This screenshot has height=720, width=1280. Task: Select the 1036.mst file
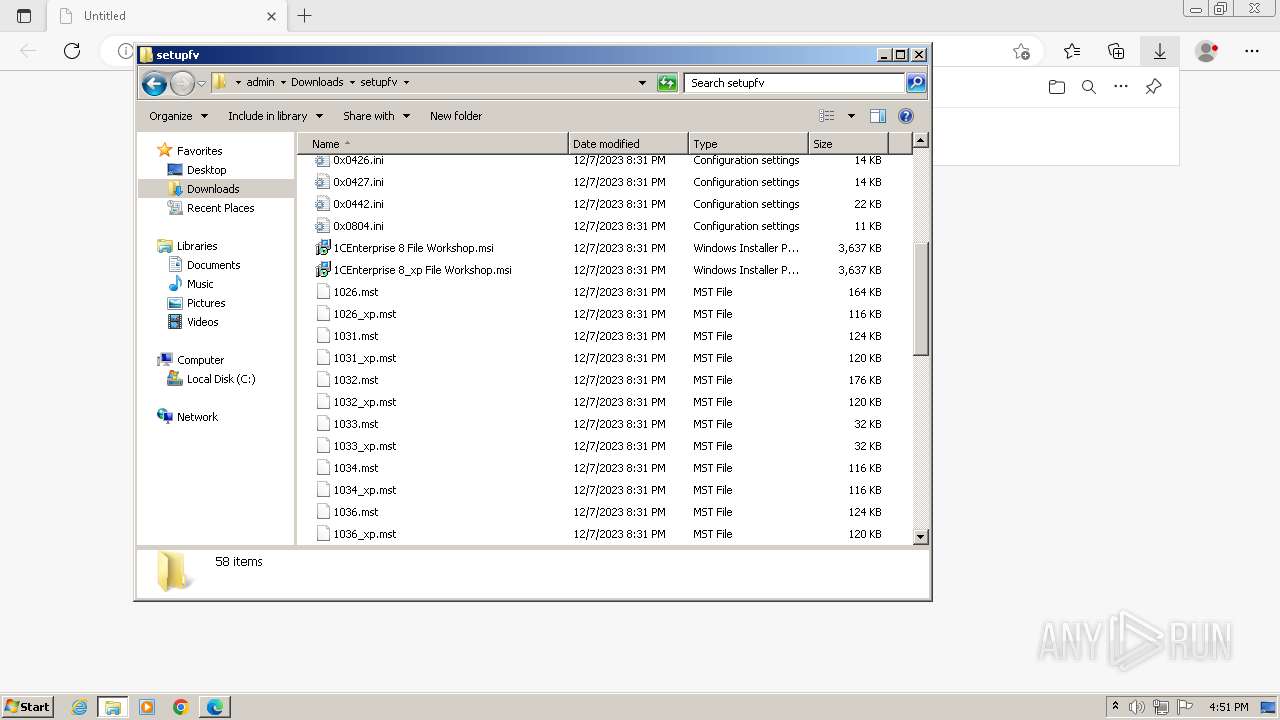point(355,512)
